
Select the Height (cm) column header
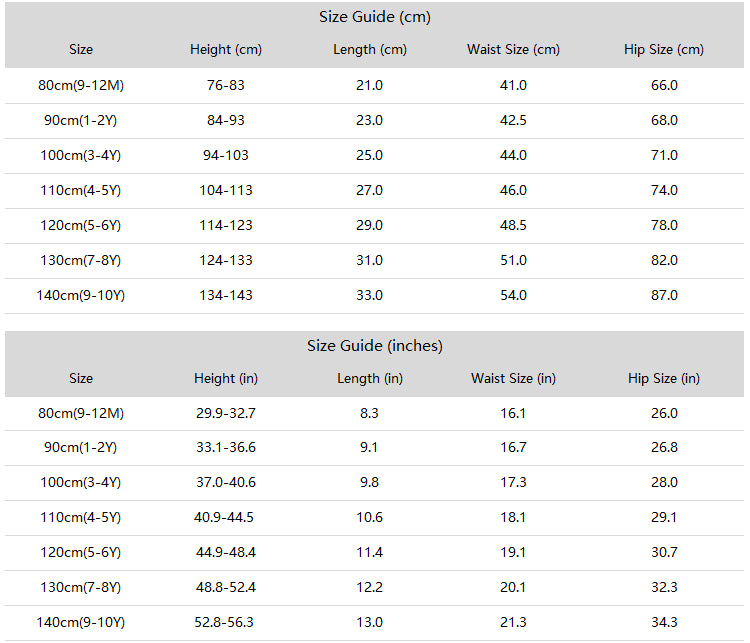click(226, 50)
